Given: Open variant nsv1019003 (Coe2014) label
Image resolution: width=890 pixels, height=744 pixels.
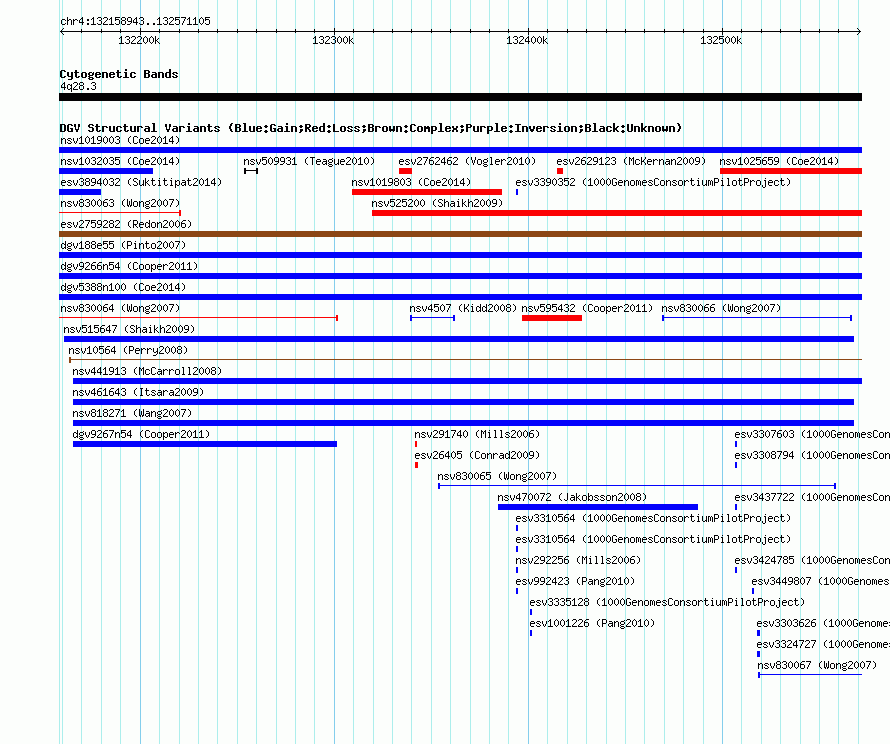Looking at the screenshot, I should point(120,140).
